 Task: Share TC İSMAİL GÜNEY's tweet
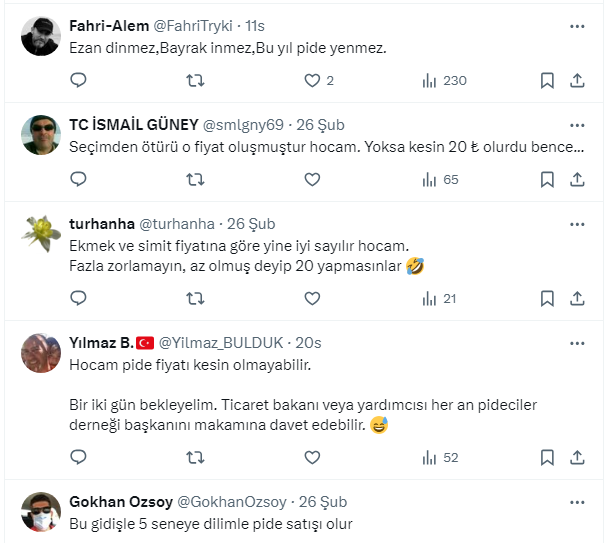pos(577,179)
